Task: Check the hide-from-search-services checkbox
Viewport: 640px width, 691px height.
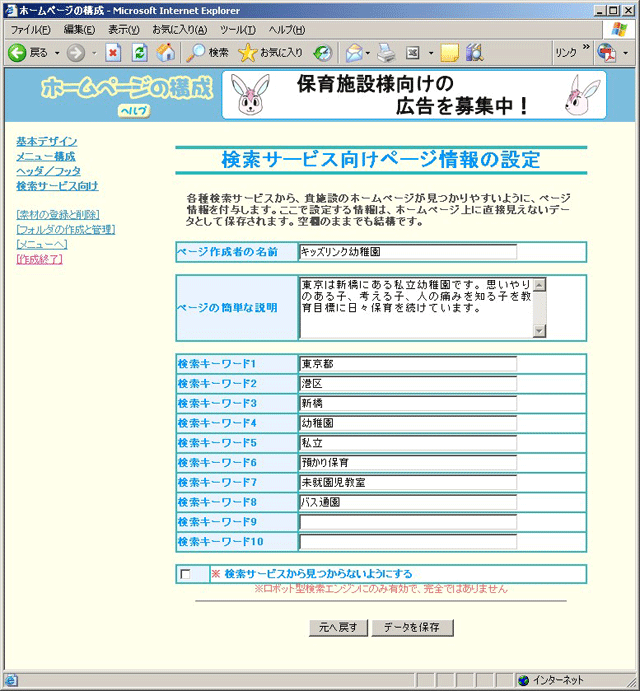Action: (185, 574)
